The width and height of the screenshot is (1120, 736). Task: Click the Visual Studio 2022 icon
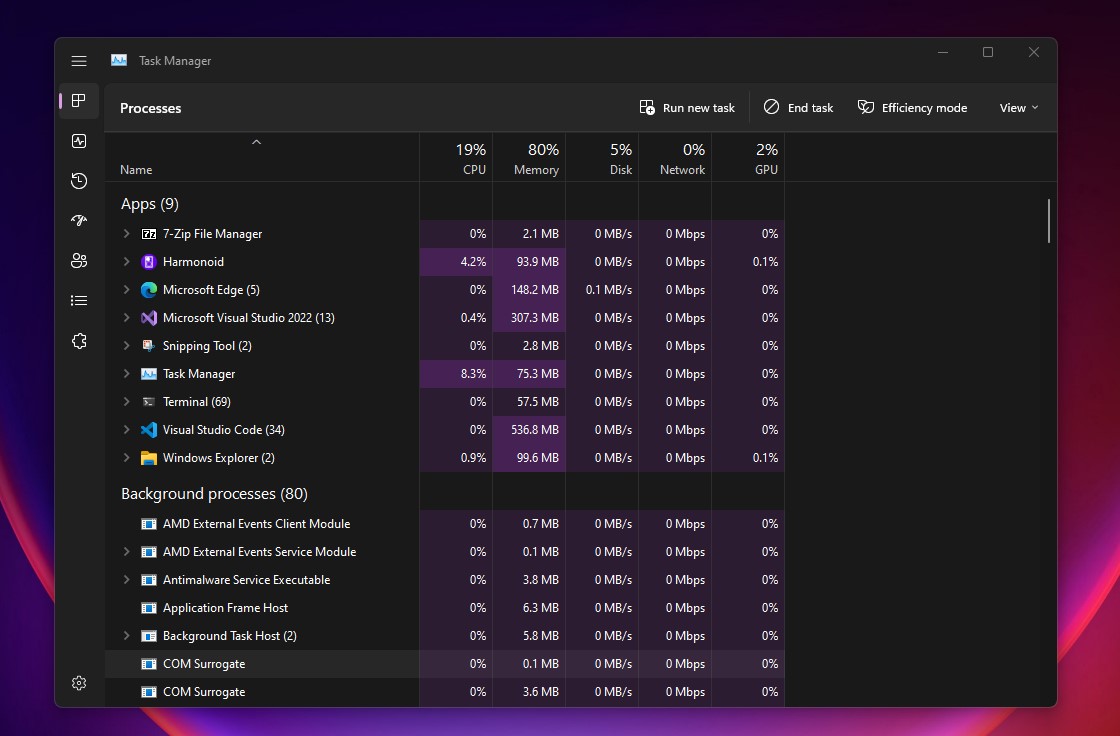point(149,318)
